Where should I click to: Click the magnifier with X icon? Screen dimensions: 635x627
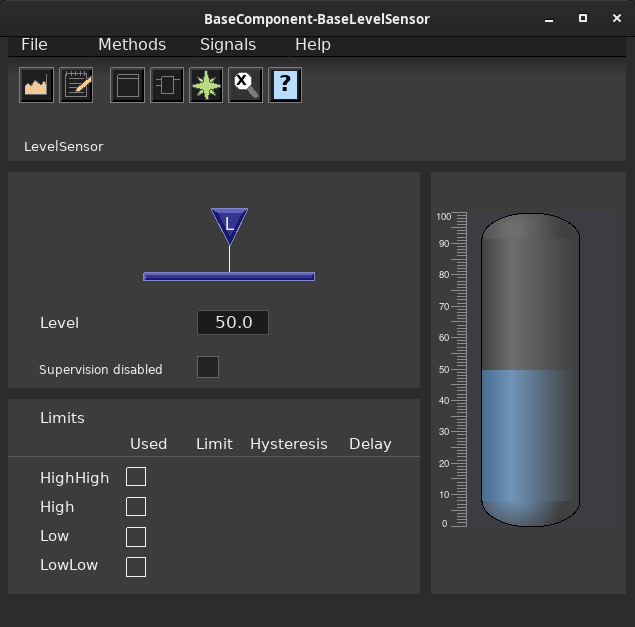click(245, 85)
